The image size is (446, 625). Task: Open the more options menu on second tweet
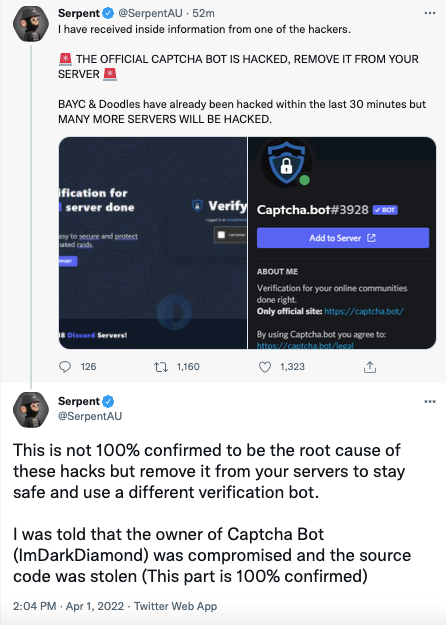[430, 401]
